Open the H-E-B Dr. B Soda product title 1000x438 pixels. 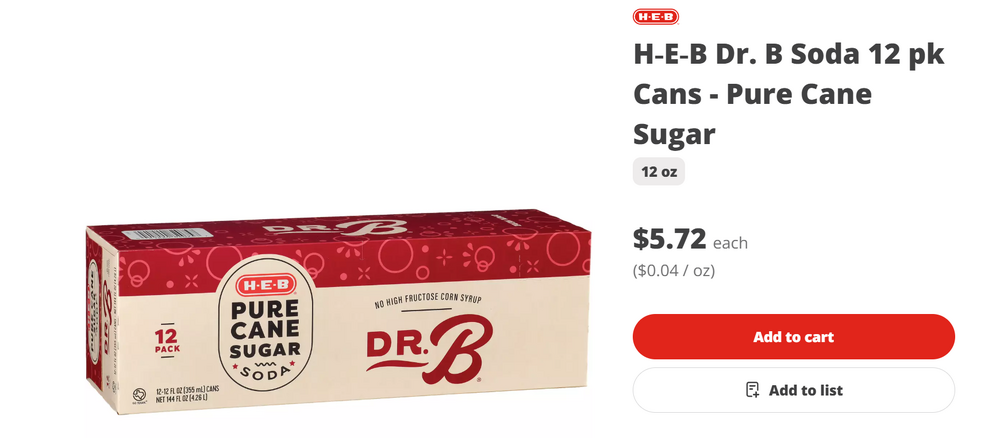[788, 94]
